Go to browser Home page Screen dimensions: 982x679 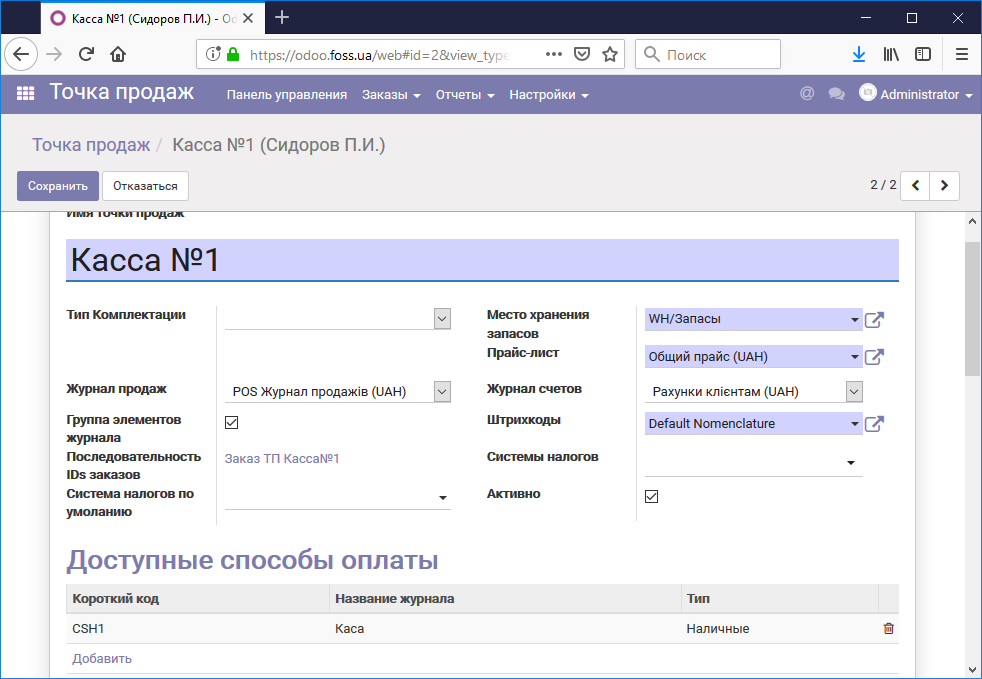click(x=118, y=54)
